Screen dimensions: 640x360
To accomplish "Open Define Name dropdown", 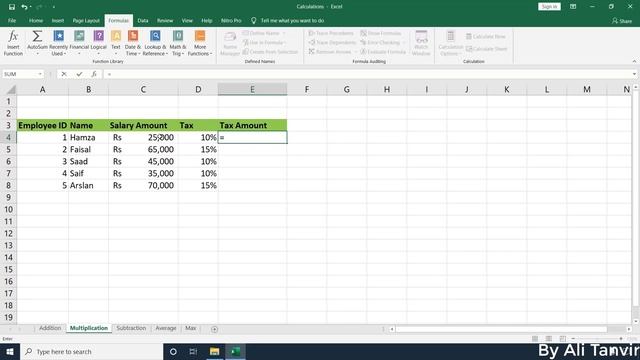I will [284, 33].
